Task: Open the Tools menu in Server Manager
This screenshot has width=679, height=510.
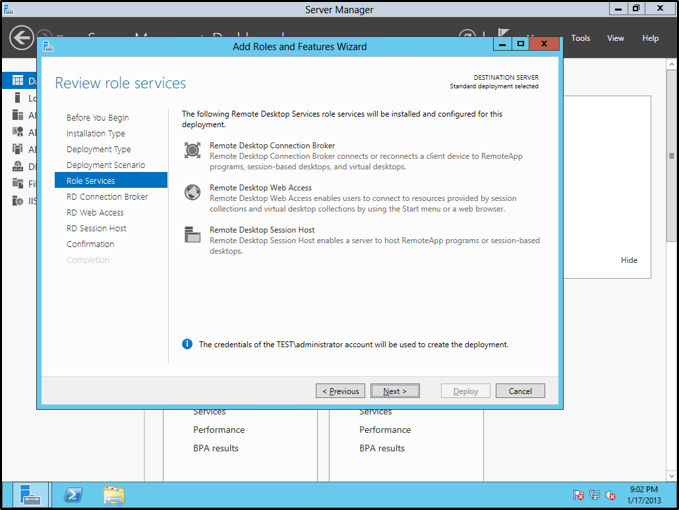Action: click(581, 38)
